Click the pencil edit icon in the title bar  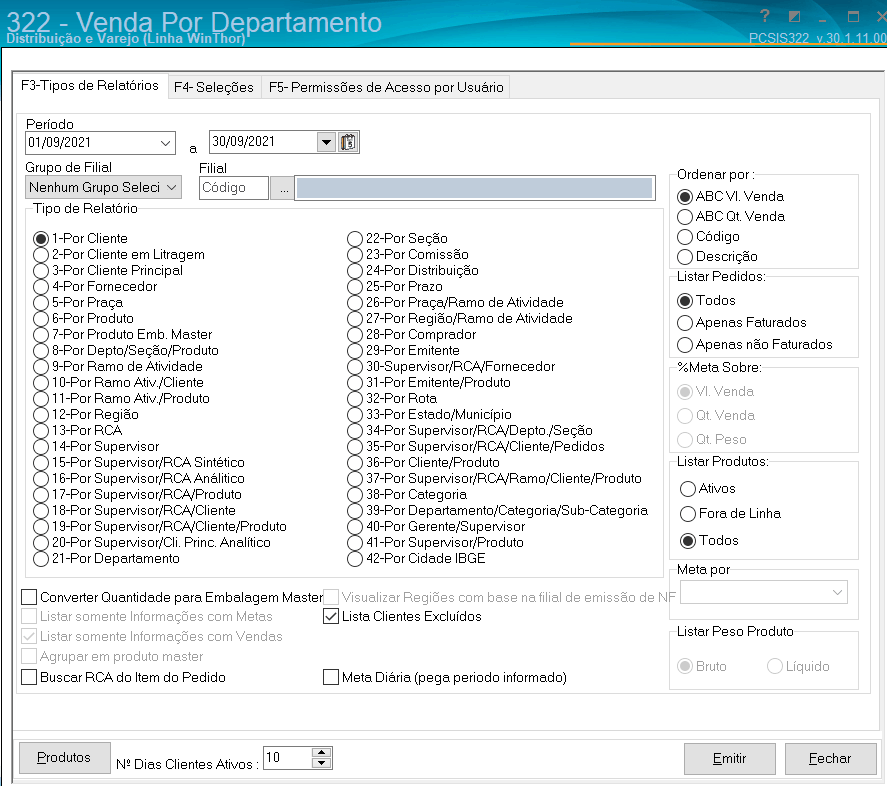pos(794,16)
